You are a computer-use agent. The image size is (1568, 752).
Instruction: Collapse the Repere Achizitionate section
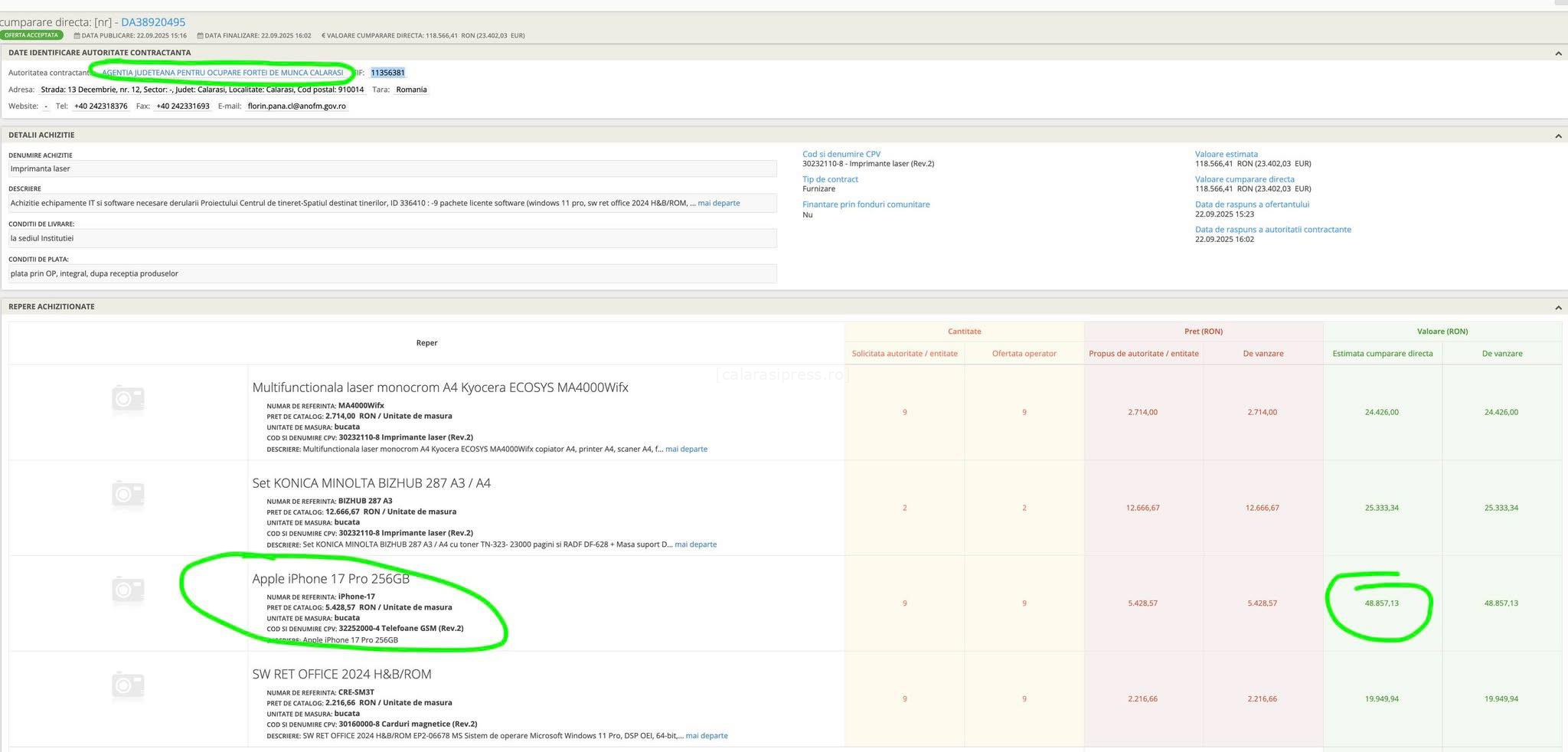tap(1557, 307)
